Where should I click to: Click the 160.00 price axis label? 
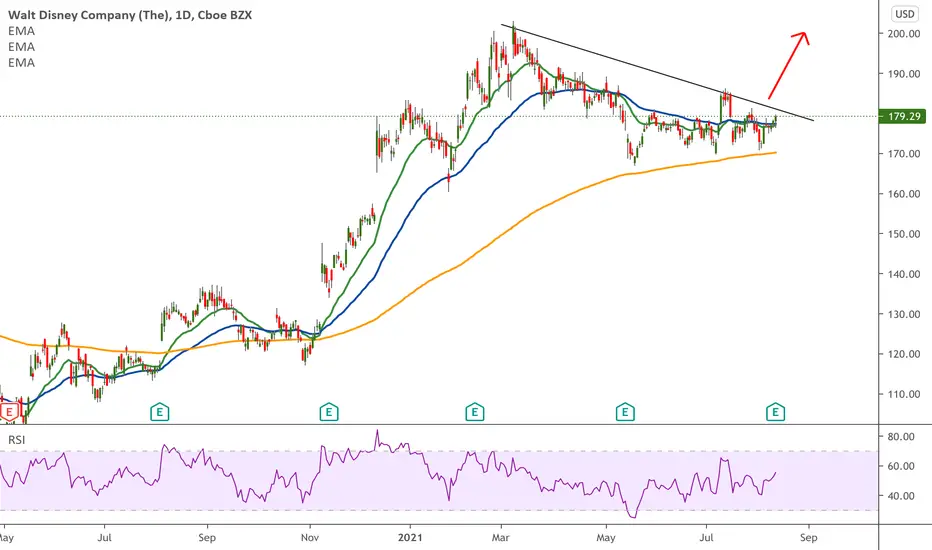click(903, 194)
